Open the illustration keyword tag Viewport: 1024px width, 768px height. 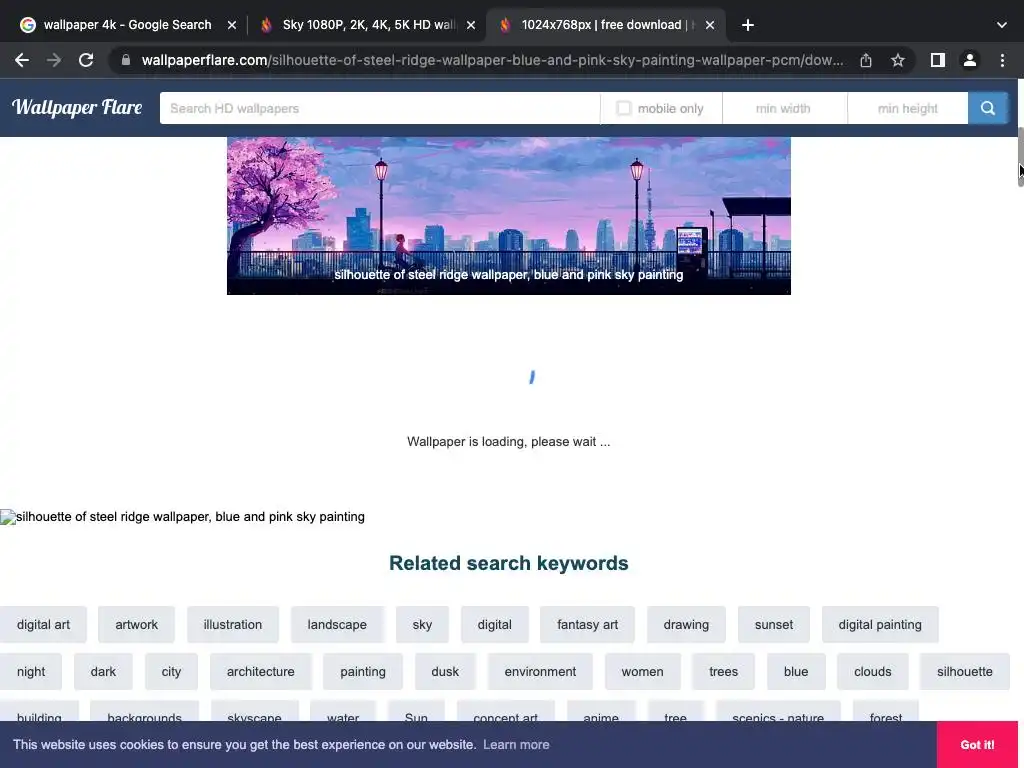pos(232,624)
